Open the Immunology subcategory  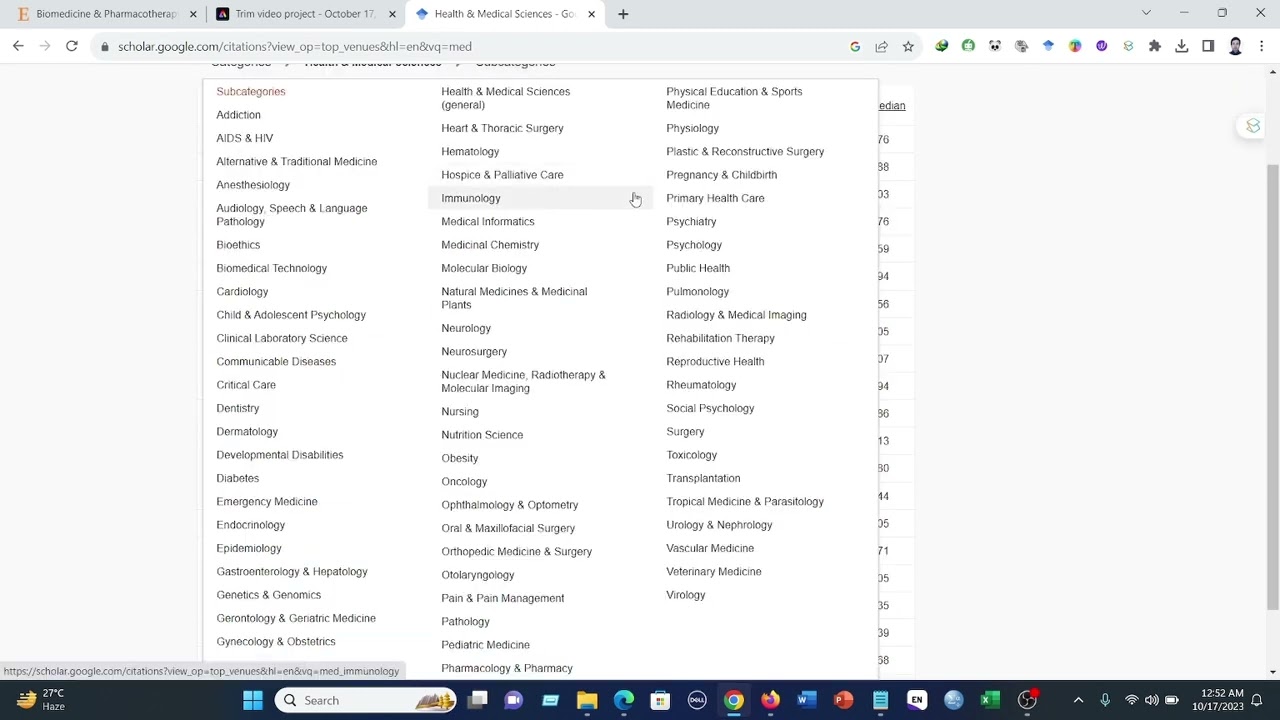[470, 198]
